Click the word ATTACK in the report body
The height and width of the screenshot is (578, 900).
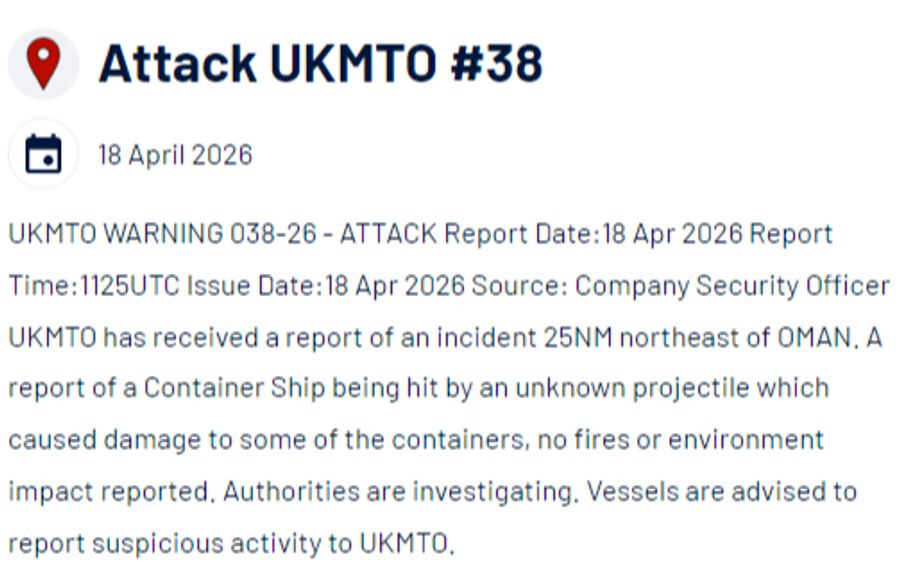coord(388,234)
